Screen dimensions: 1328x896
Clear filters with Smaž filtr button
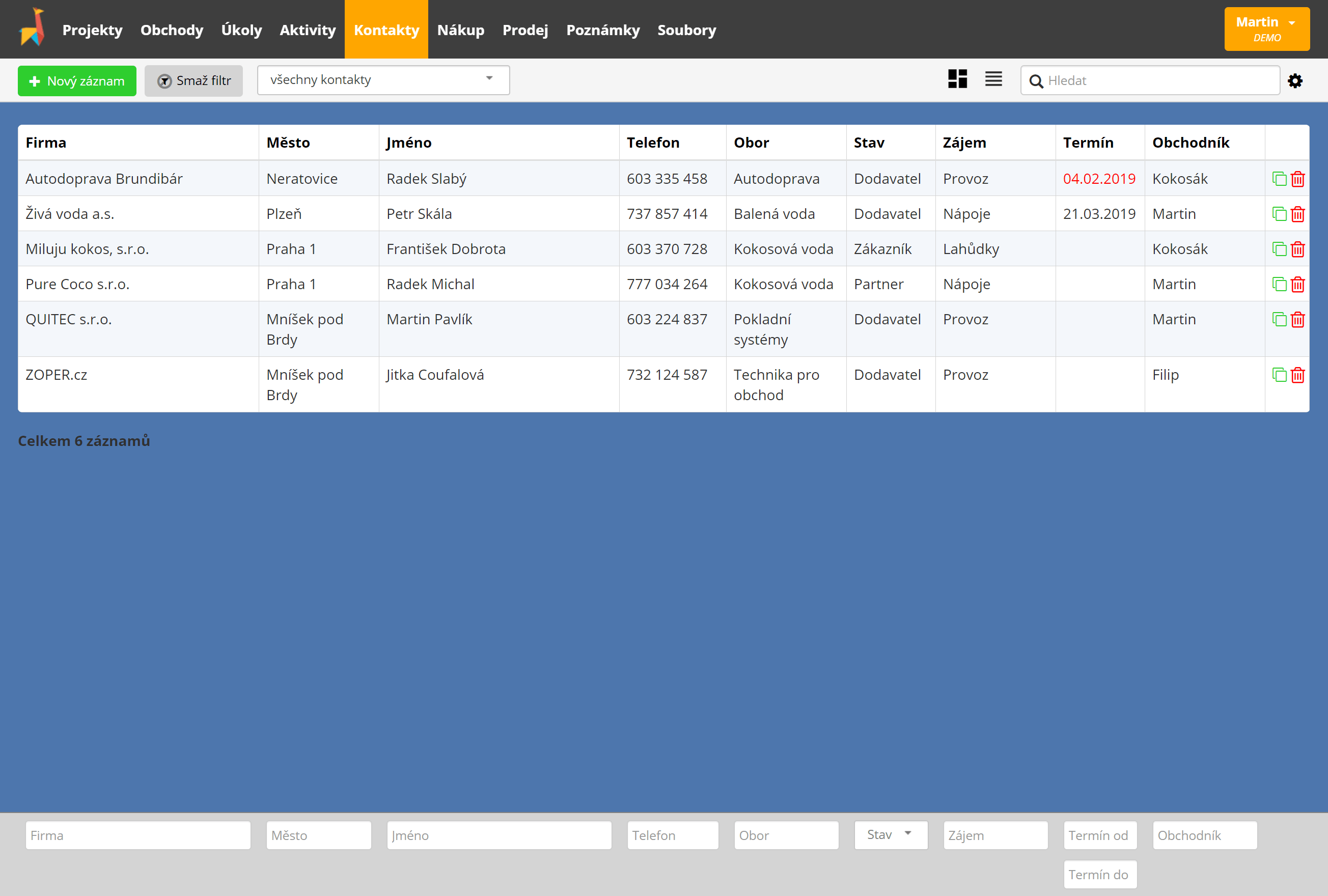click(x=193, y=80)
